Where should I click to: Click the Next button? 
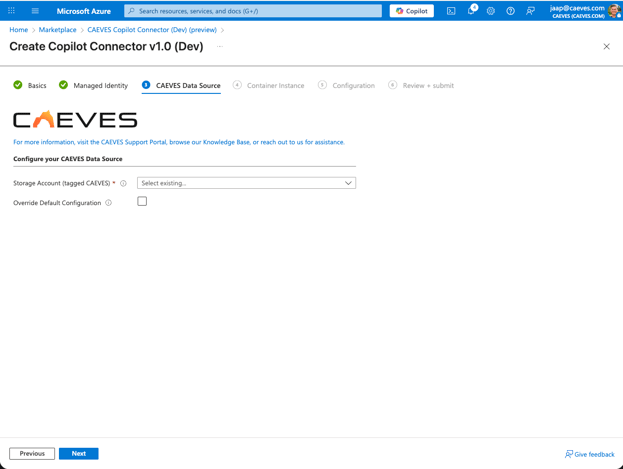(78, 454)
